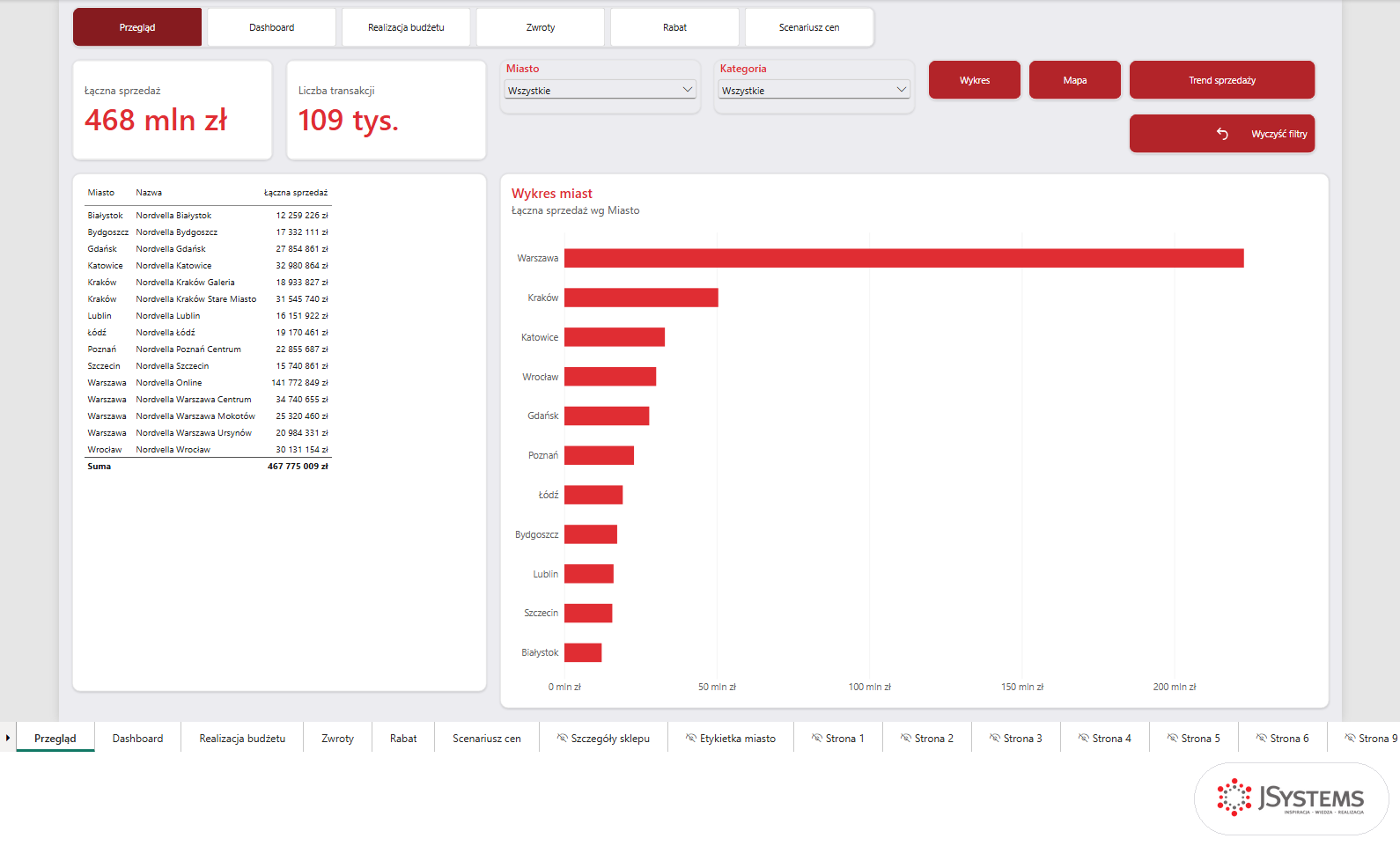Select Nordvella Warszawa Mokotów row
The width and height of the screenshot is (1400, 846).
click(x=208, y=416)
